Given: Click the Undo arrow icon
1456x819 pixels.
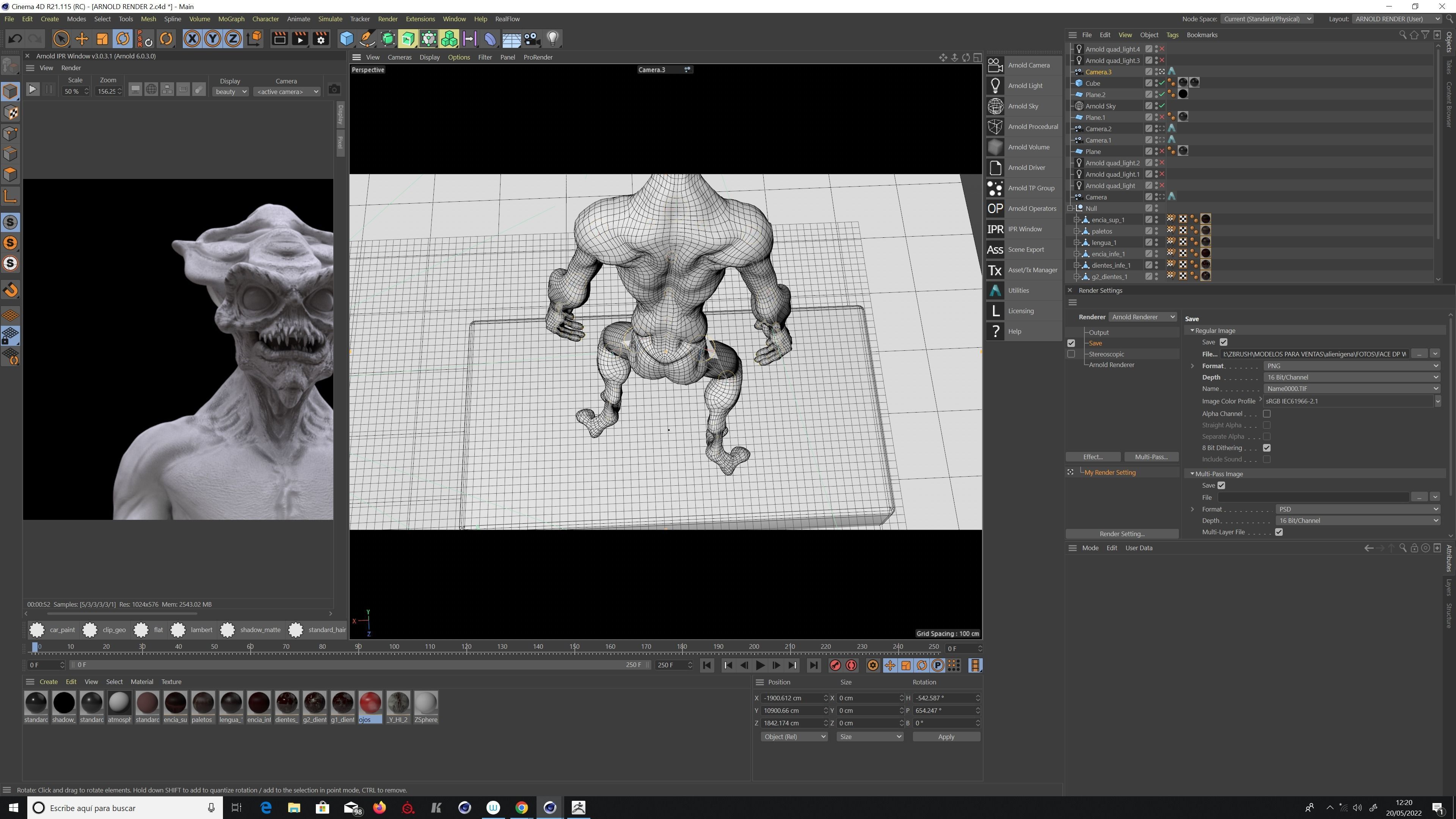Looking at the screenshot, I should [15, 39].
